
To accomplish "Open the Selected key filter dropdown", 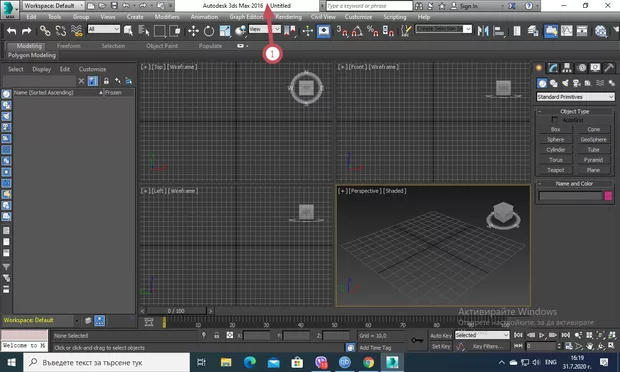I will [482, 335].
